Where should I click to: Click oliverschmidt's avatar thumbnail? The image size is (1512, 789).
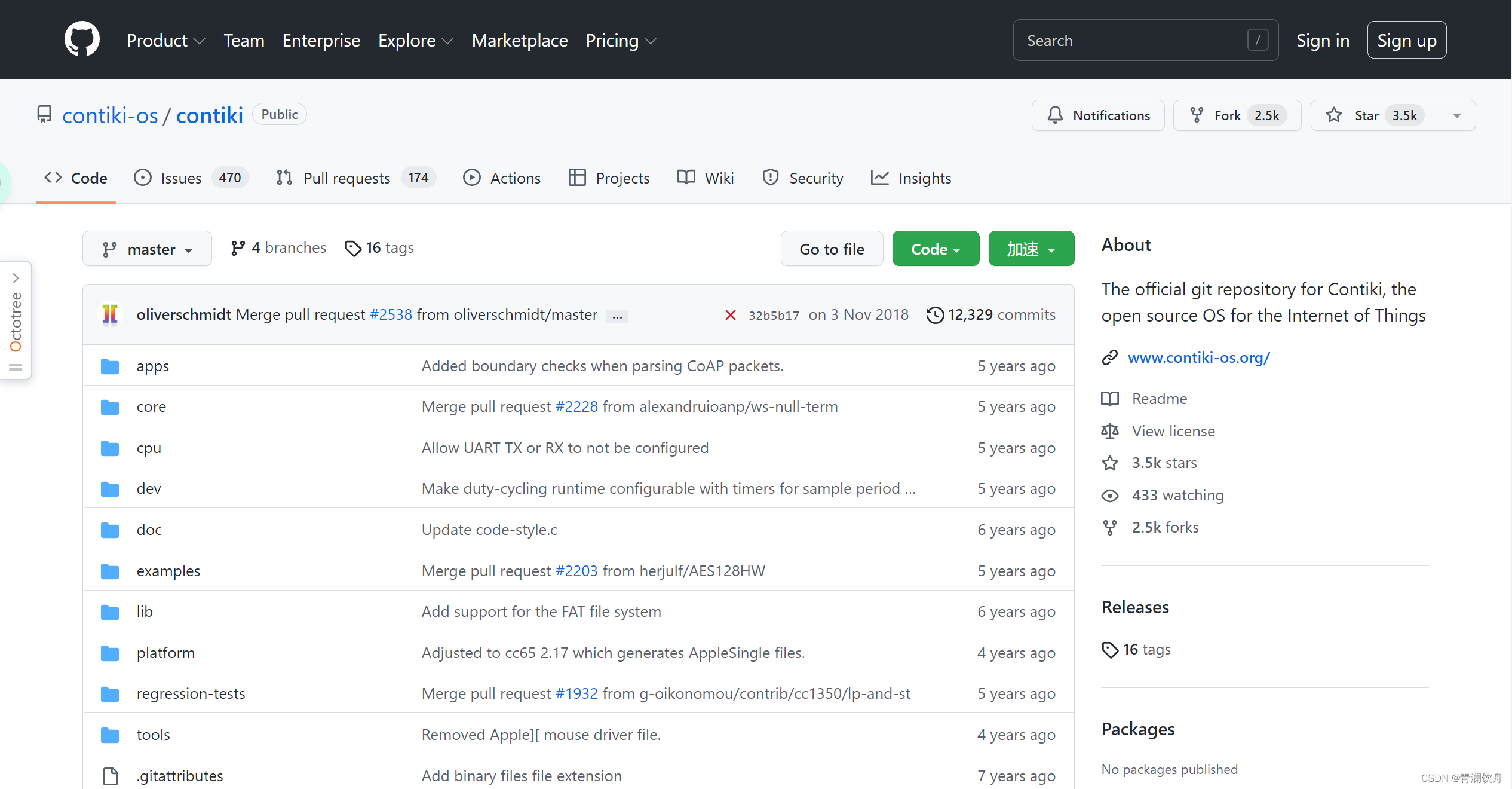[111, 314]
